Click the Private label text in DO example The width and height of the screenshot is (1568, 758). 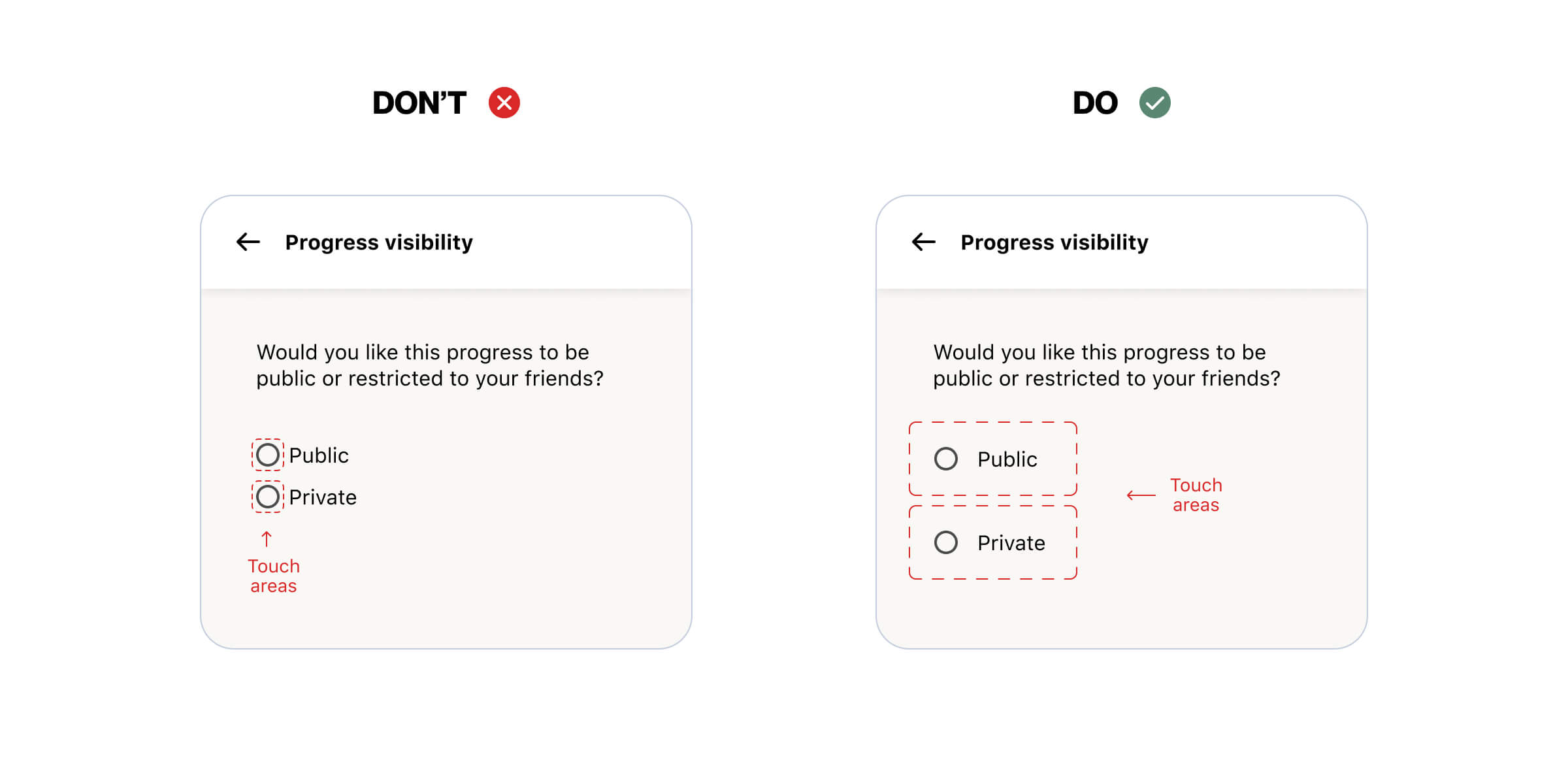pos(1011,543)
